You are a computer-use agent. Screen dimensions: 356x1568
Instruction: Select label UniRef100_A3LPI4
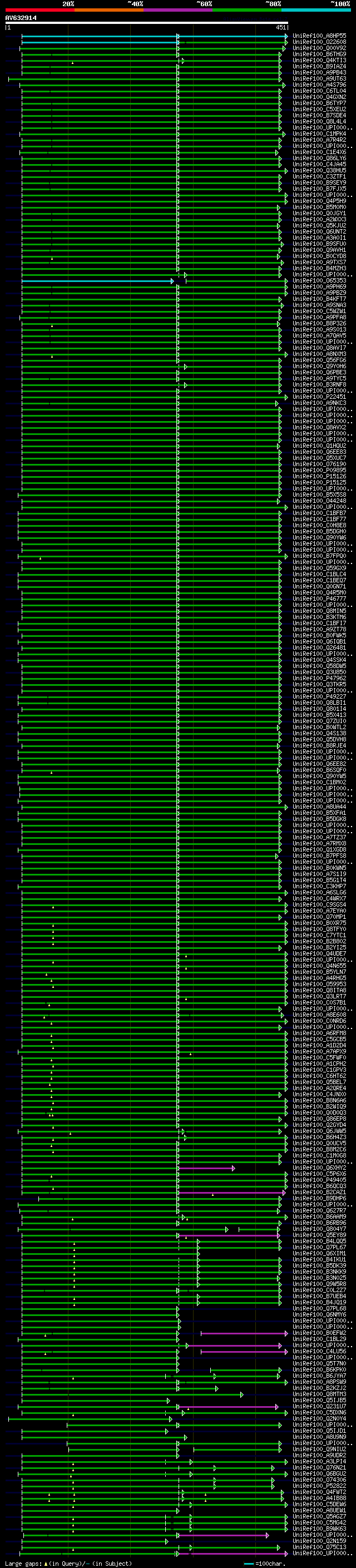(319, 1461)
